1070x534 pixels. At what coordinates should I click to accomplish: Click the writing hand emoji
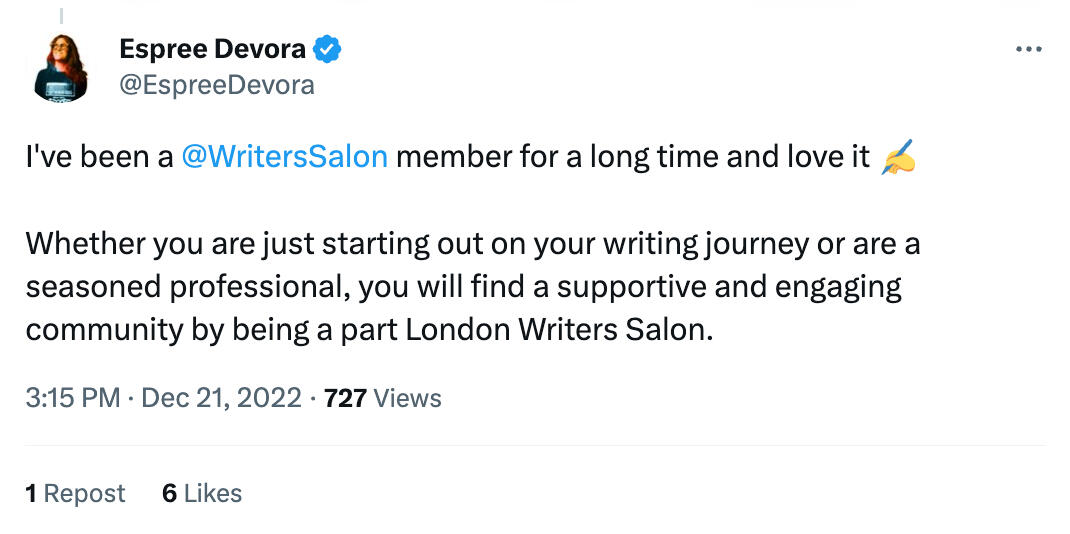point(896,157)
